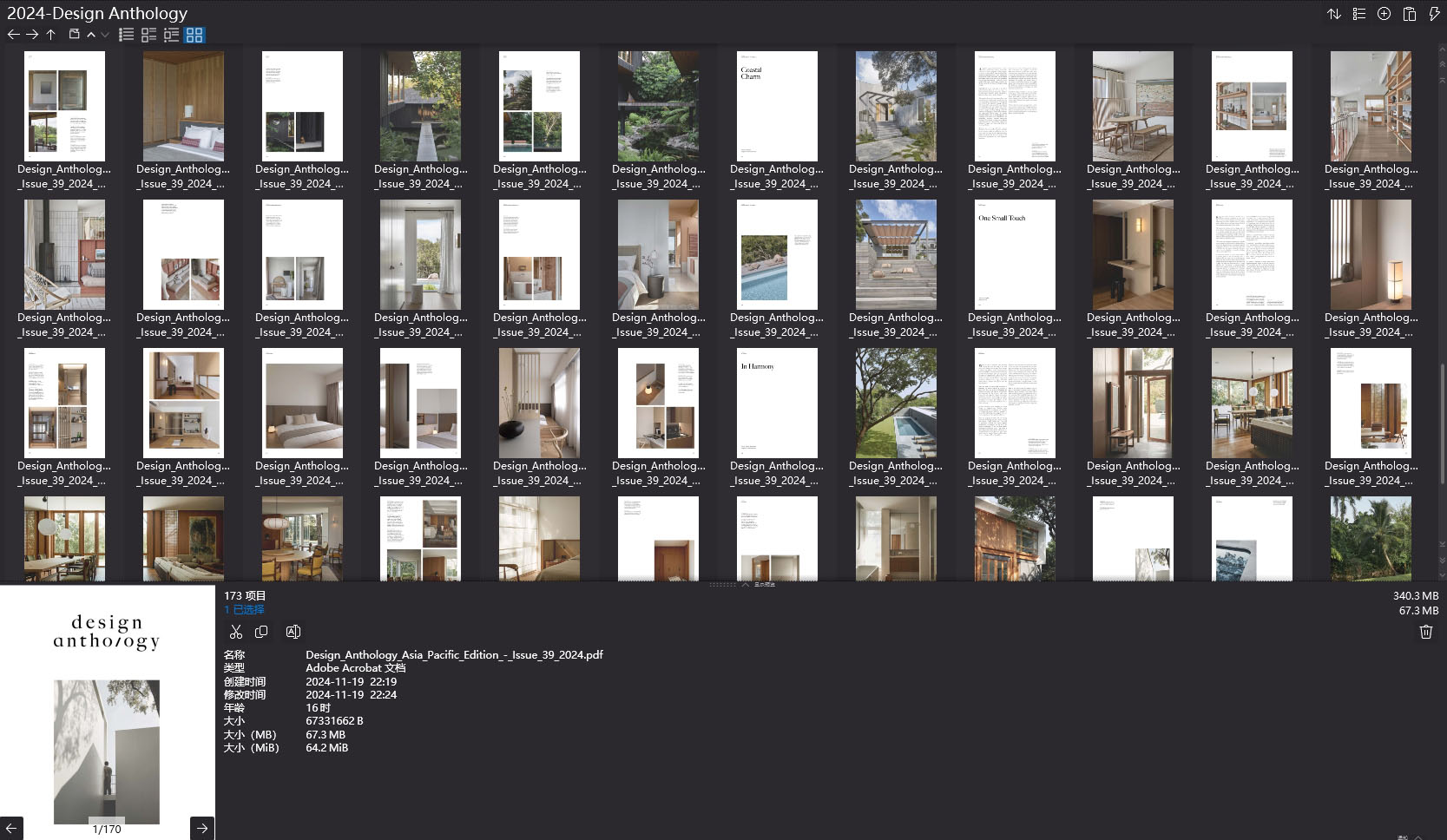Open the sort order options

[1334, 14]
